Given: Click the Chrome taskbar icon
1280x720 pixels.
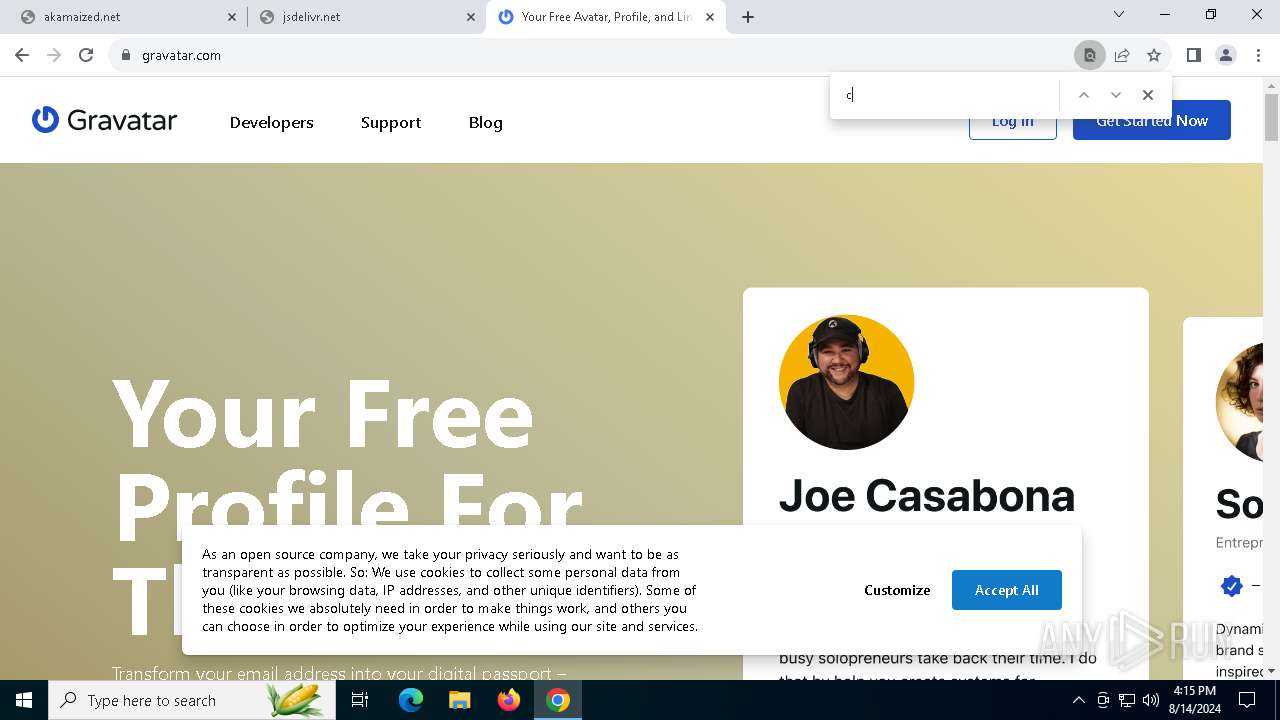Looking at the screenshot, I should click(558, 700).
